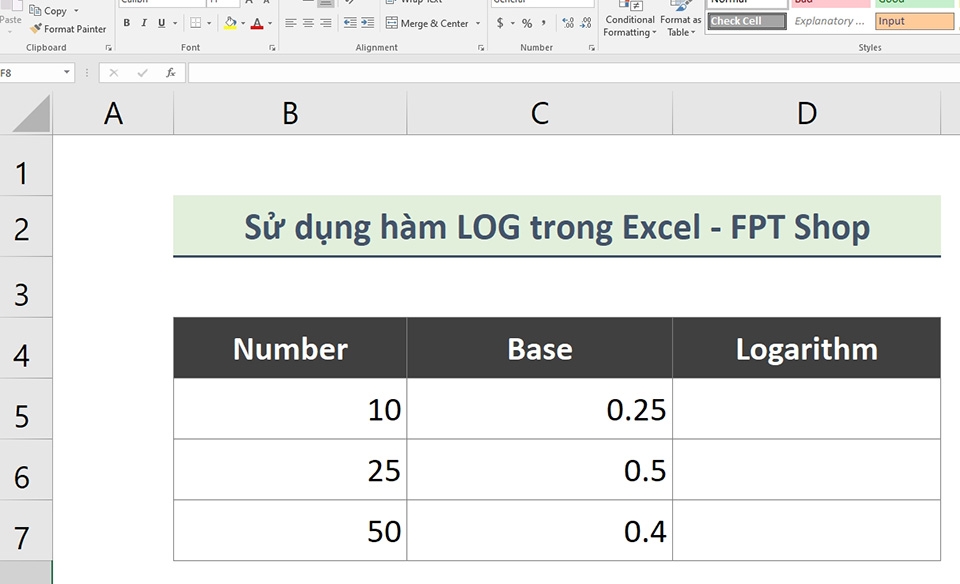Select row 5 header
The image size is (960, 584).
[x=26, y=409]
